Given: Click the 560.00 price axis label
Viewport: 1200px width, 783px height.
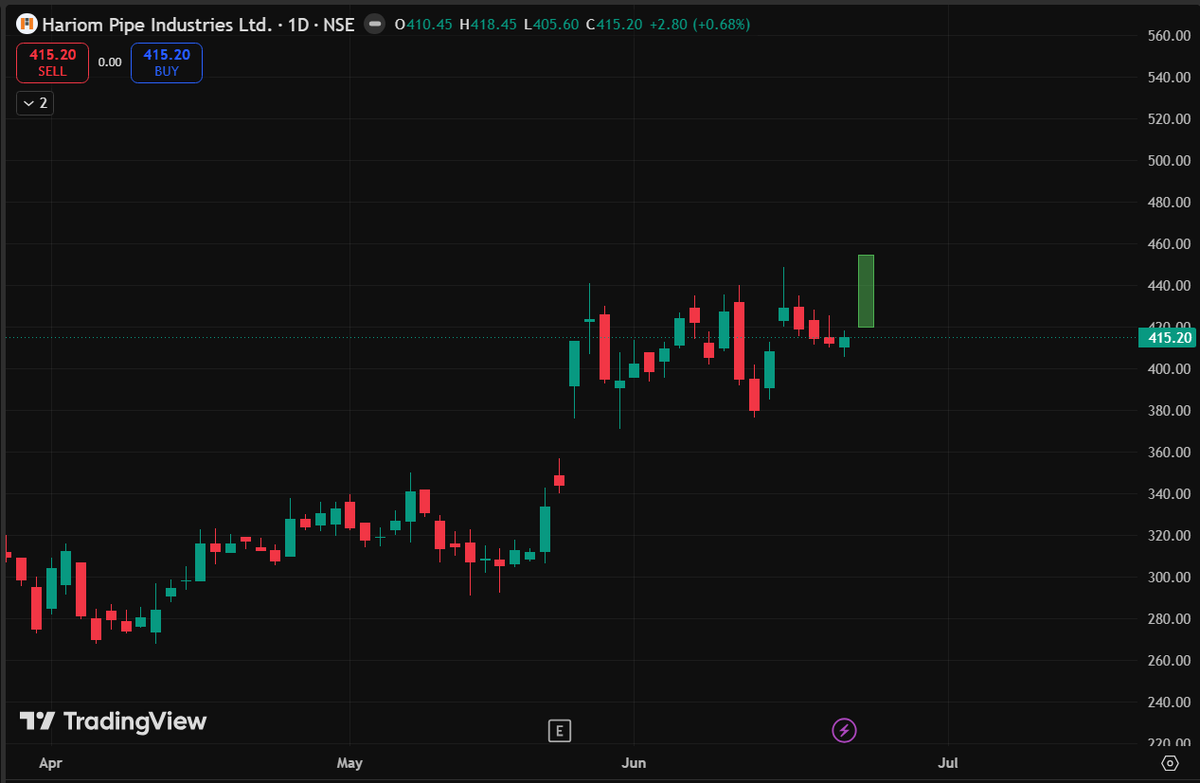Looking at the screenshot, I should (x=1169, y=36).
